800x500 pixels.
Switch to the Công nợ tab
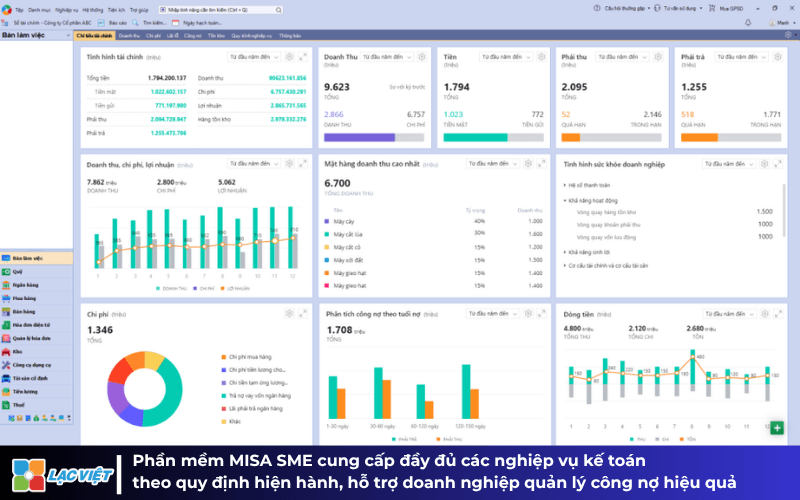[192, 36]
